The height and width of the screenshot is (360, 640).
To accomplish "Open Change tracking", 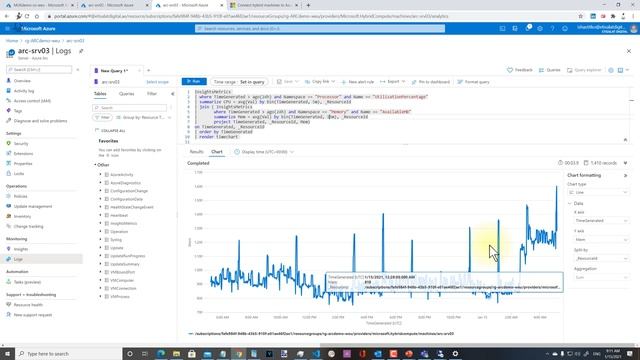I will 28,227.
